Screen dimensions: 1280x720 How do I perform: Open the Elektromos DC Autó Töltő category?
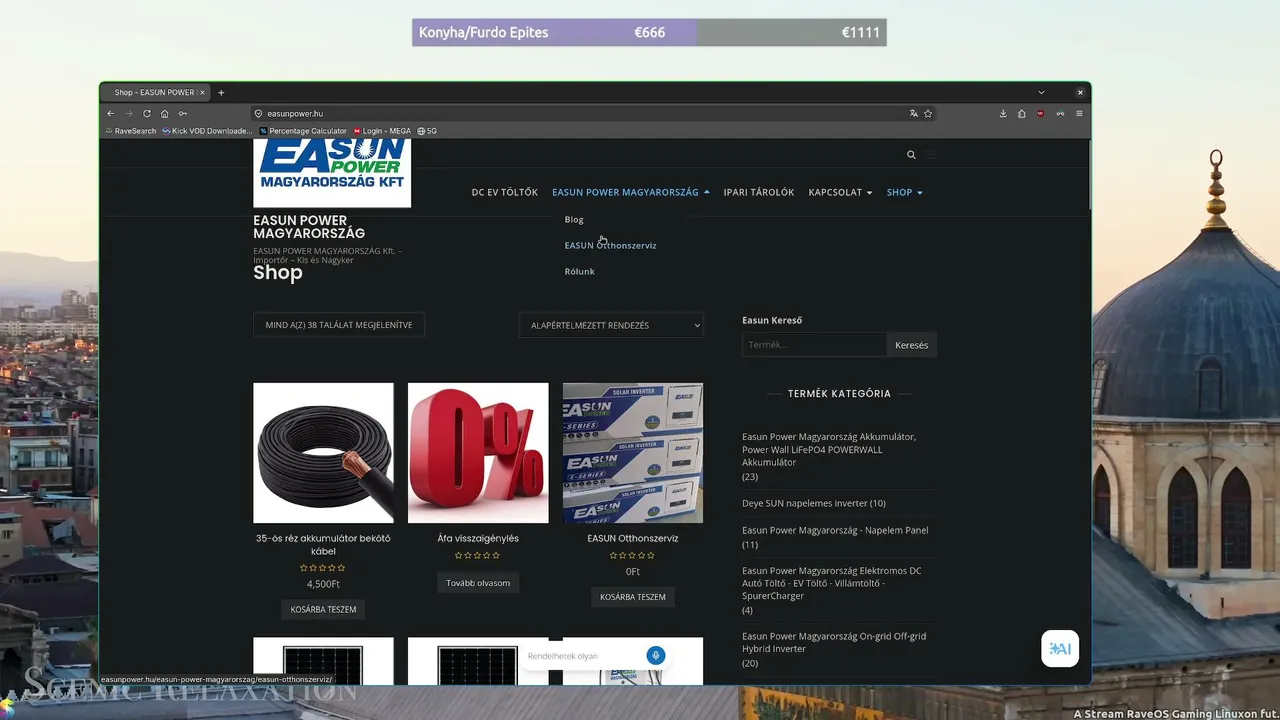(x=832, y=583)
